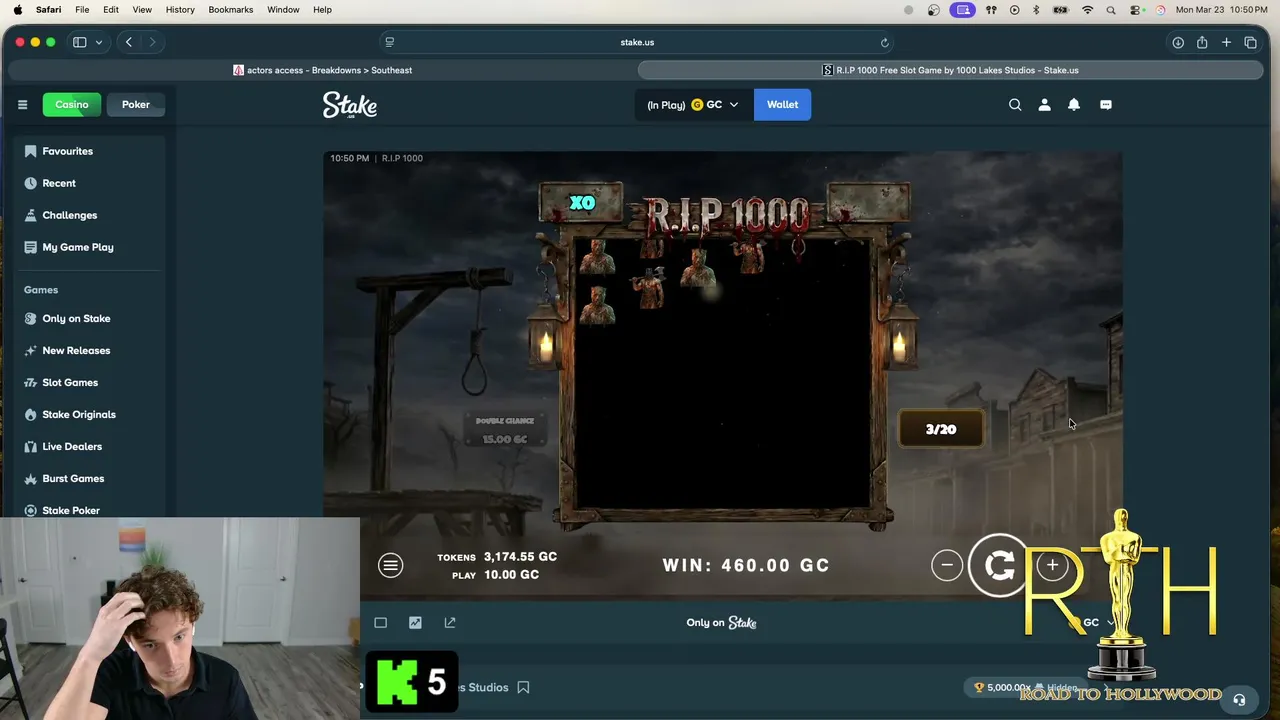Open macOS Control Center
The height and width of the screenshot is (720, 1280).
tap(1137, 10)
